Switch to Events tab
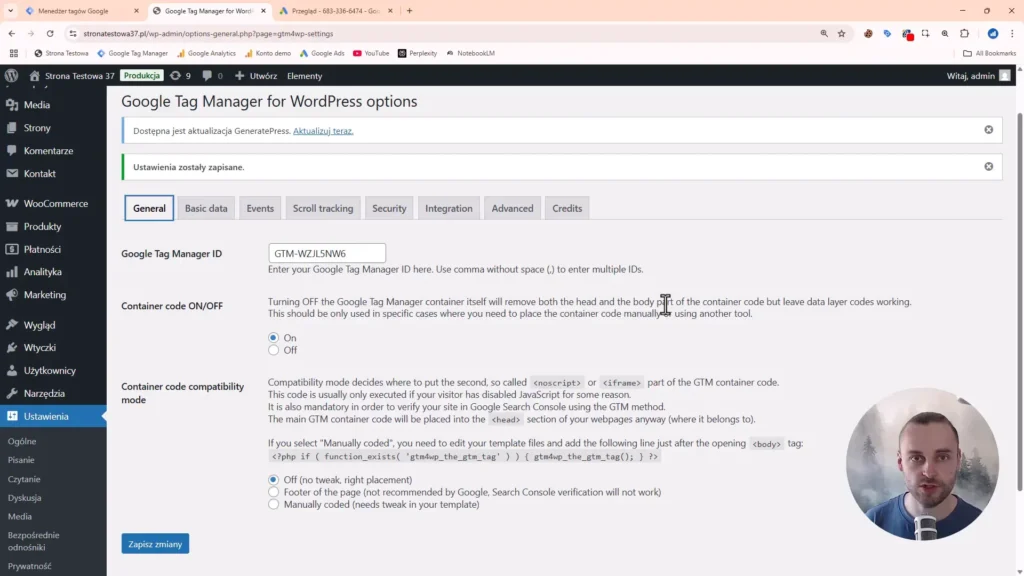Image resolution: width=1024 pixels, height=576 pixels. (x=260, y=208)
